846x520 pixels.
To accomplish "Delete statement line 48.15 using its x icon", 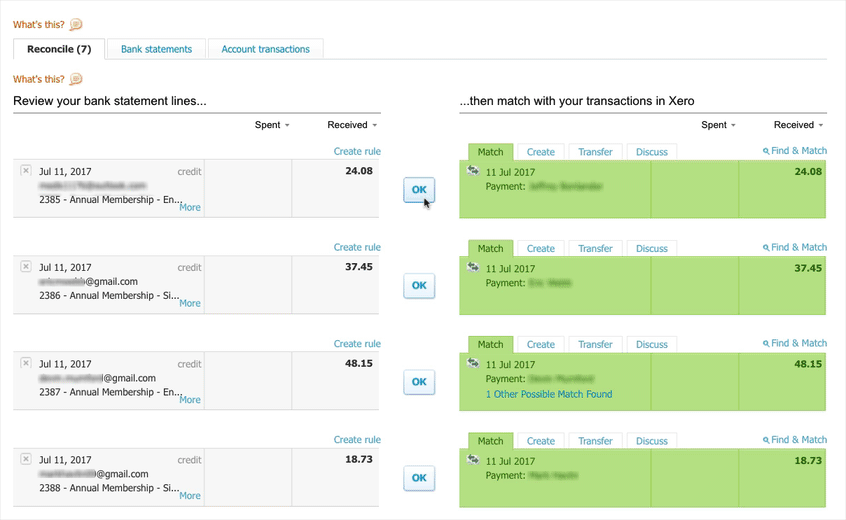I will point(25,363).
